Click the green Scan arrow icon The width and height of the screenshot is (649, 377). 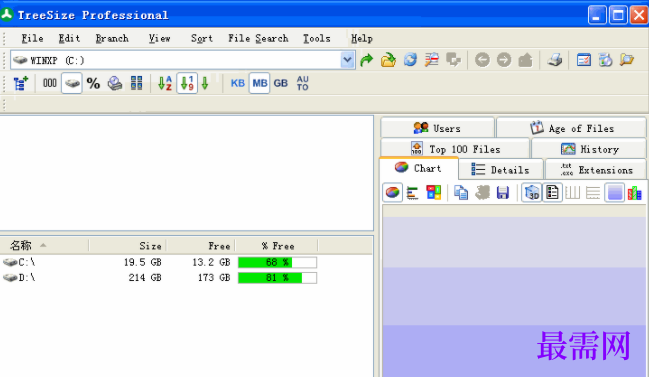(366, 60)
